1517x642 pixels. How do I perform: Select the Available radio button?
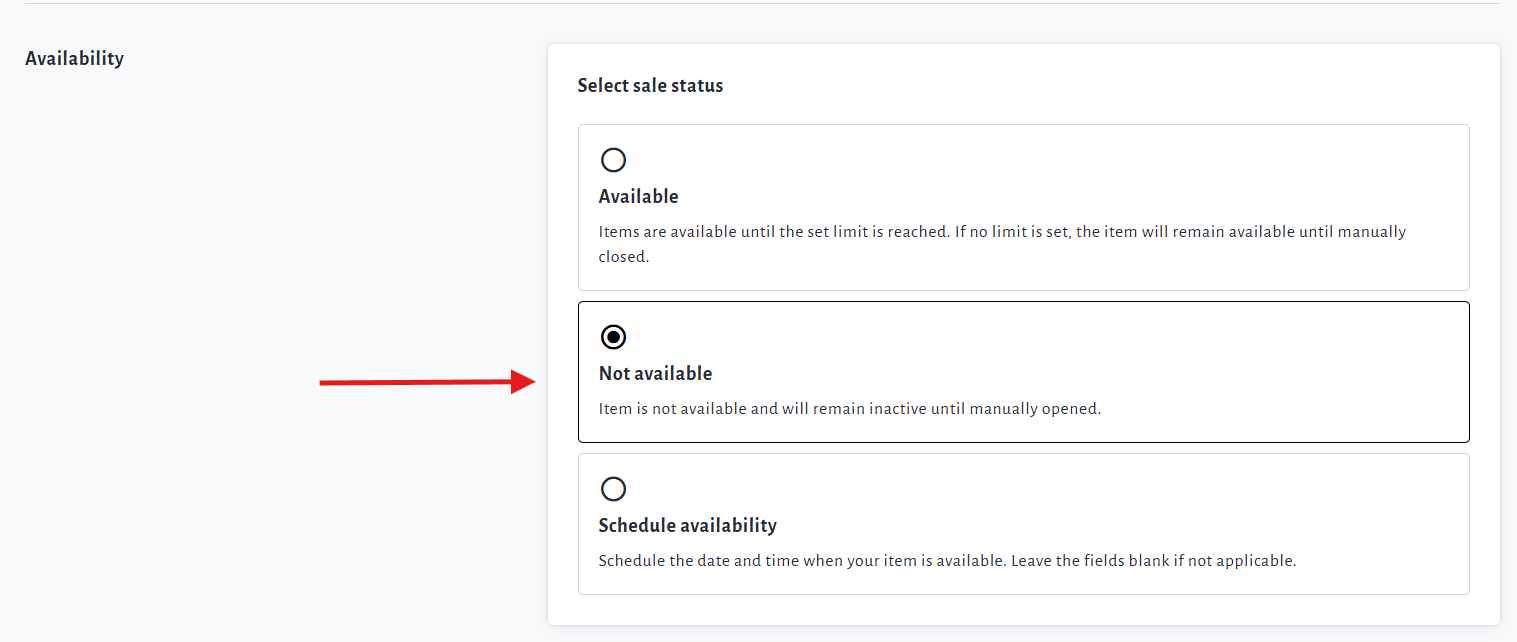[613, 160]
